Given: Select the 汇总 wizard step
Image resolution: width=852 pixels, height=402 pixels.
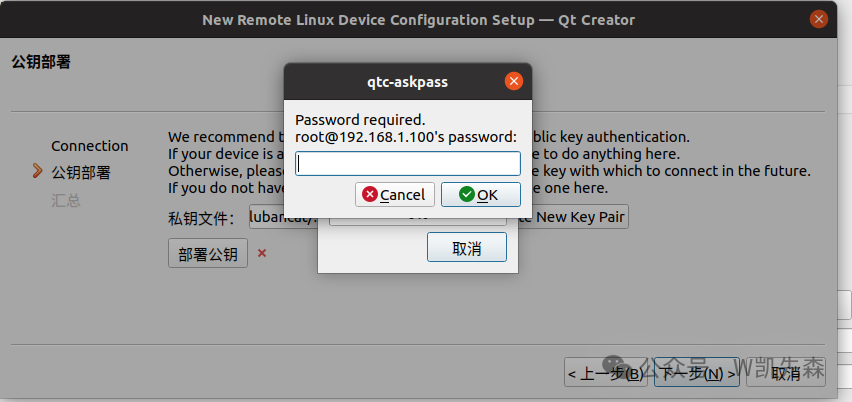Looking at the screenshot, I should pos(66,200).
